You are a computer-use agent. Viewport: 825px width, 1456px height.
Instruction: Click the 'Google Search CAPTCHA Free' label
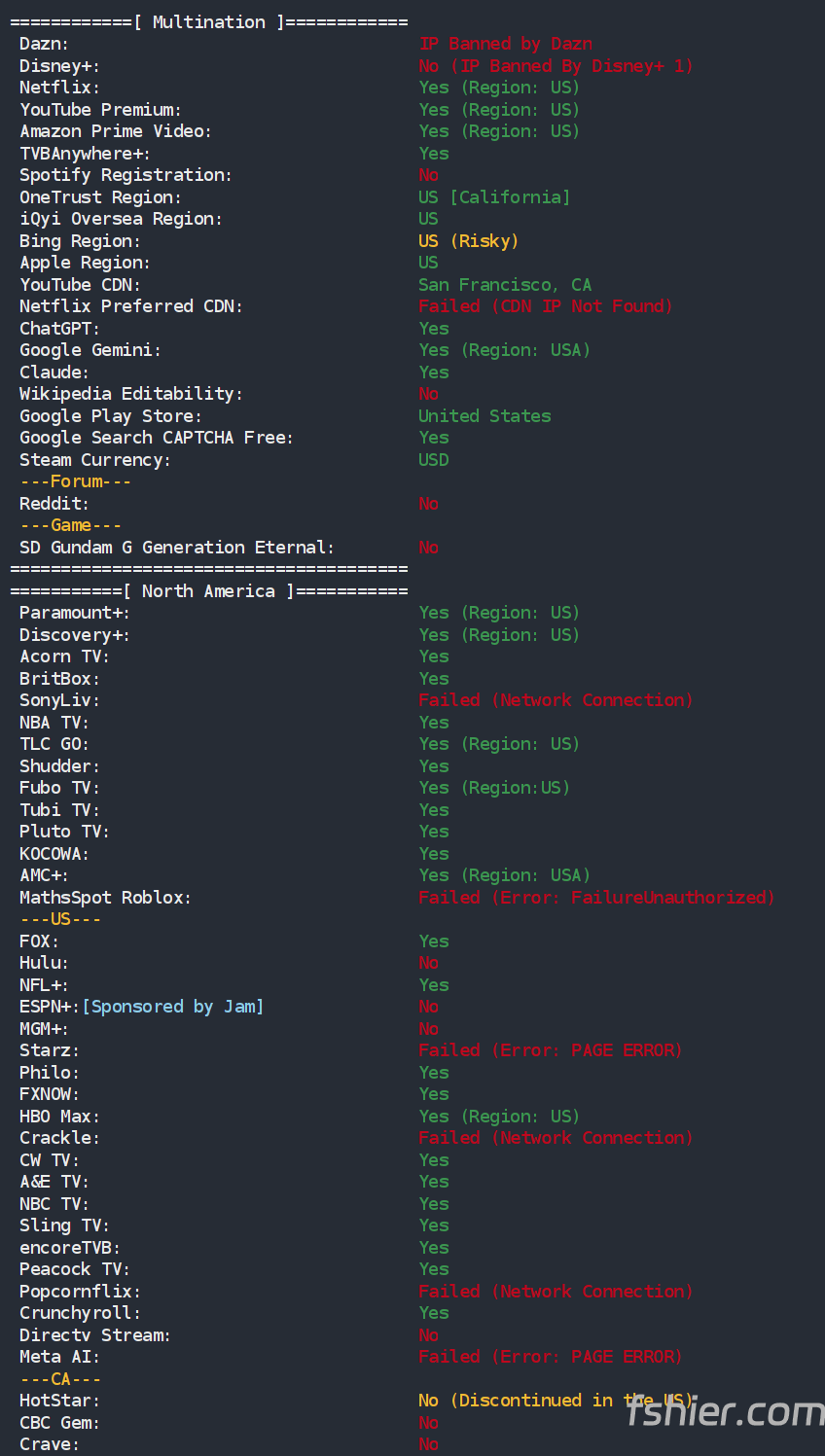point(156,438)
